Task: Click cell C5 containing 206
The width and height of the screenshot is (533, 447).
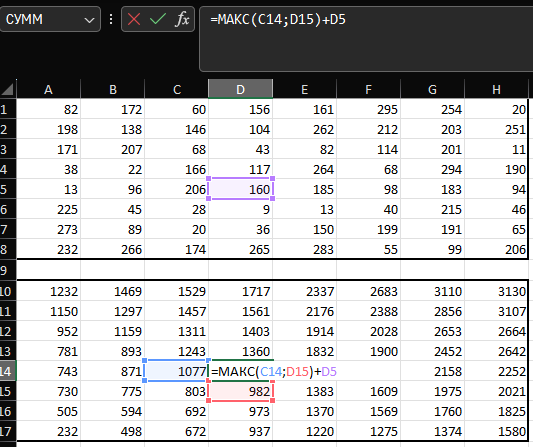Action: (176, 189)
